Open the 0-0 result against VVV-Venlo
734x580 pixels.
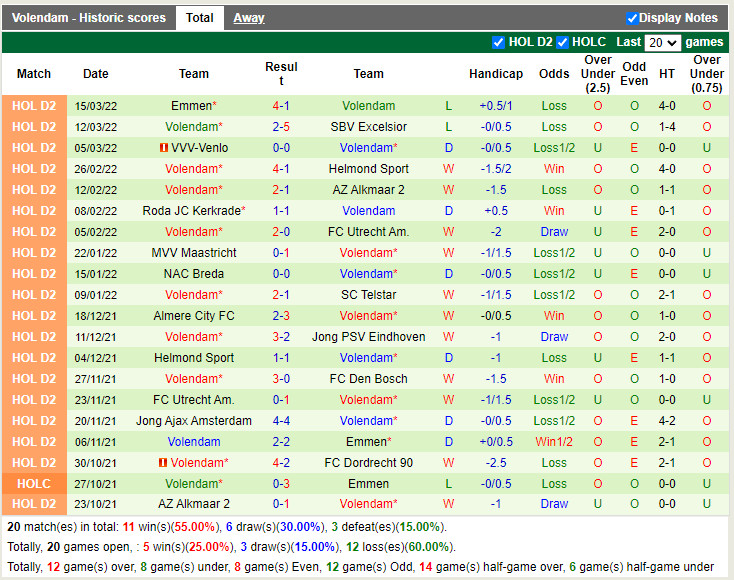[281, 148]
